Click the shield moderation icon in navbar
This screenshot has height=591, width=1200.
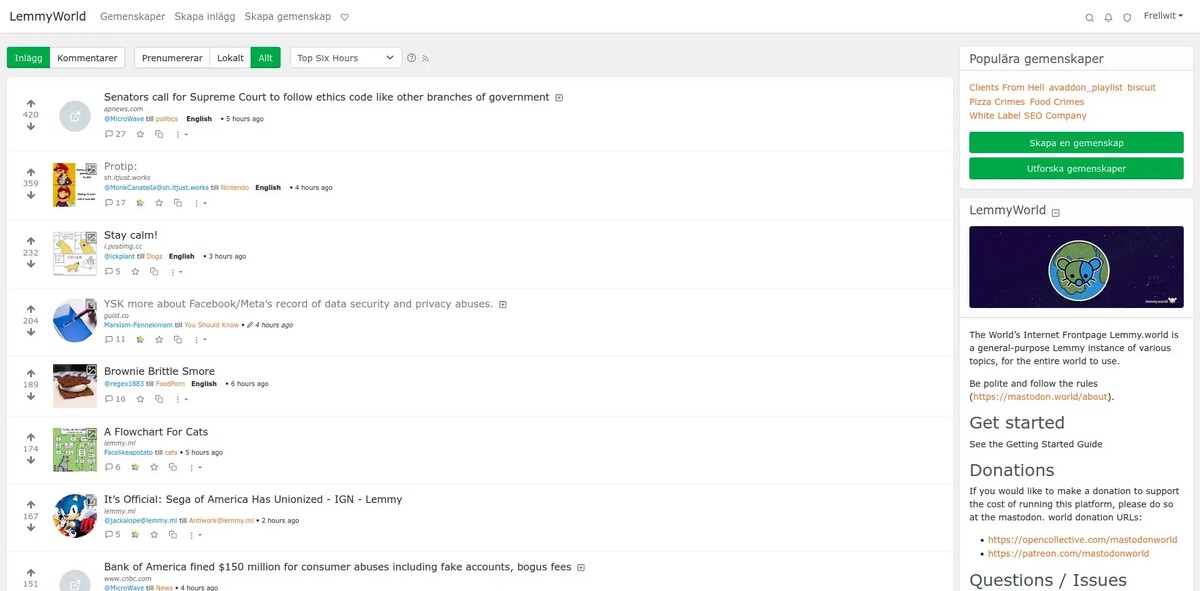pos(1127,17)
